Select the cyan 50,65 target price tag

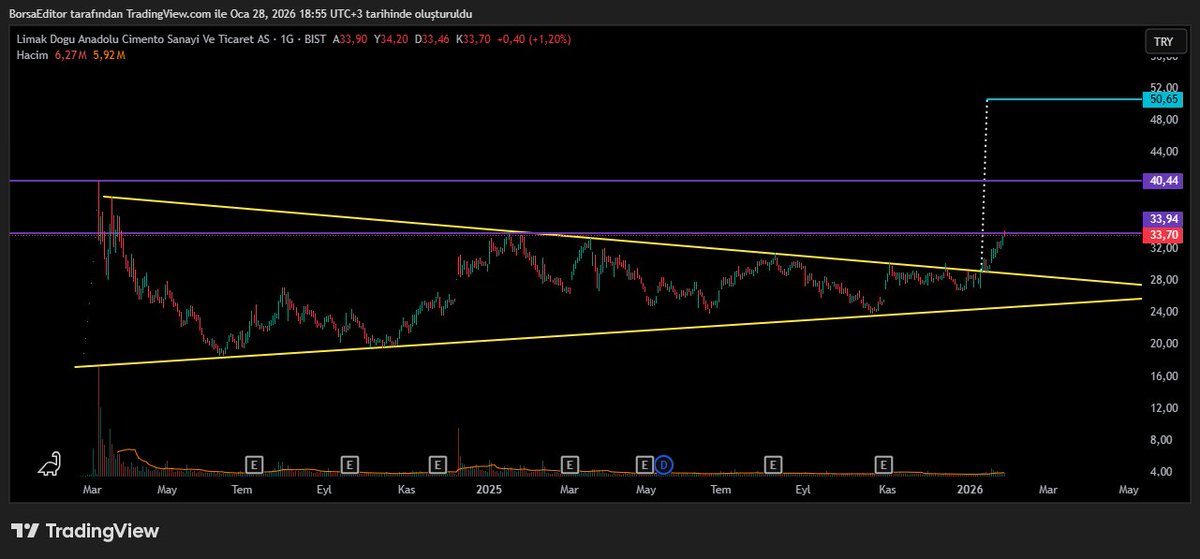click(x=1165, y=100)
